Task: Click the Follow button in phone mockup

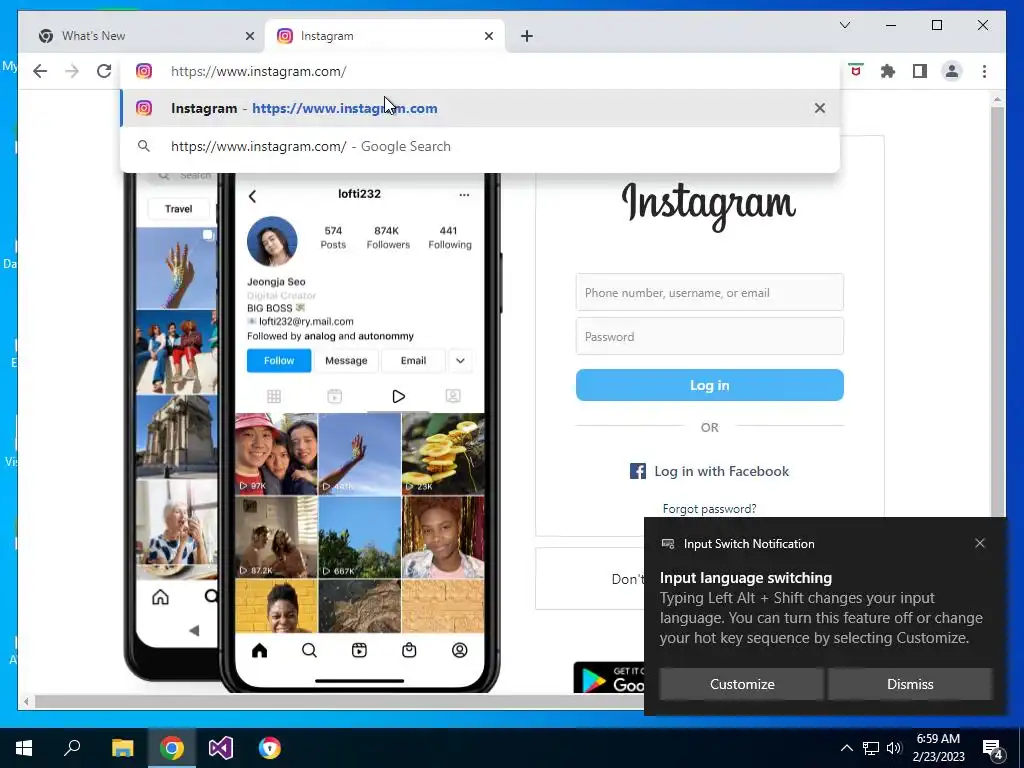Action: (279, 360)
